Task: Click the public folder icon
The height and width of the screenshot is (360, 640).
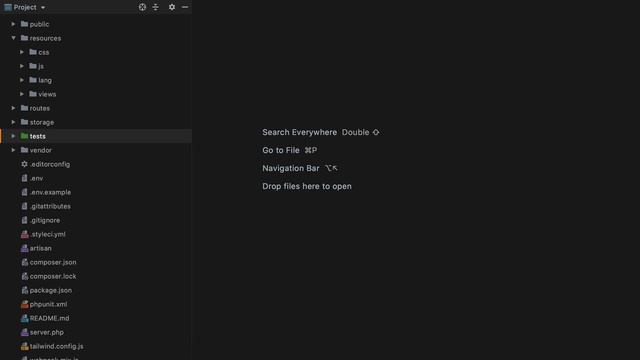Action: (x=24, y=24)
